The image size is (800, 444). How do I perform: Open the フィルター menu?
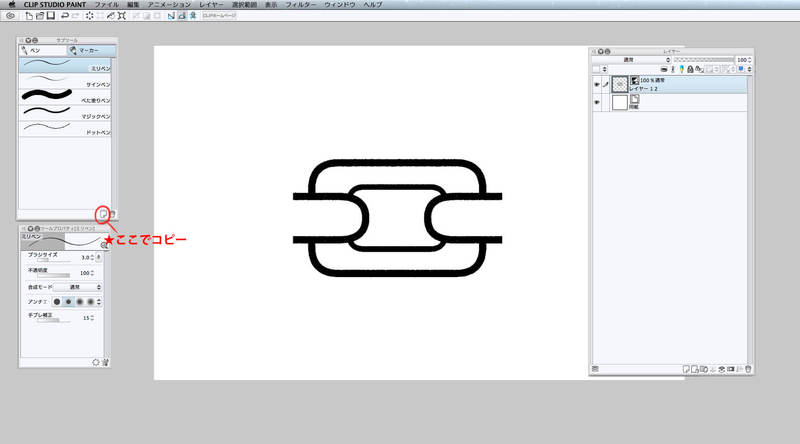[301, 5]
